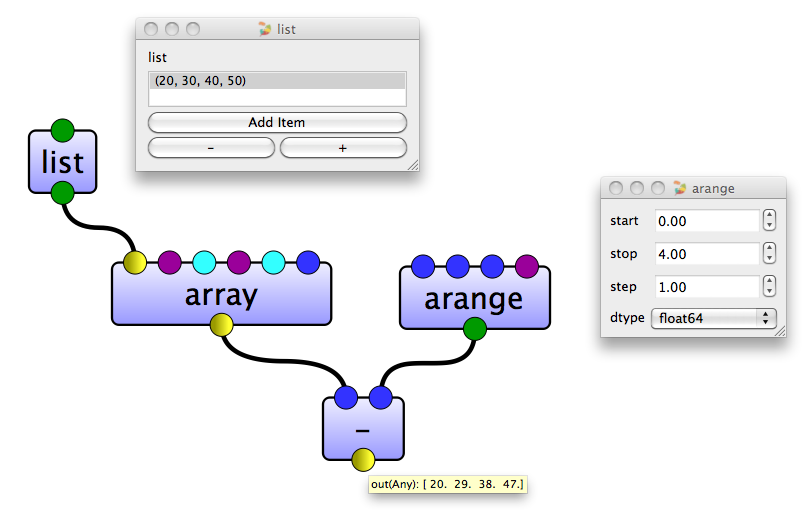Select the (20, 30, 40, 50) list entry
The width and height of the screenshot is (809, 515).
[x=277, y=81]
